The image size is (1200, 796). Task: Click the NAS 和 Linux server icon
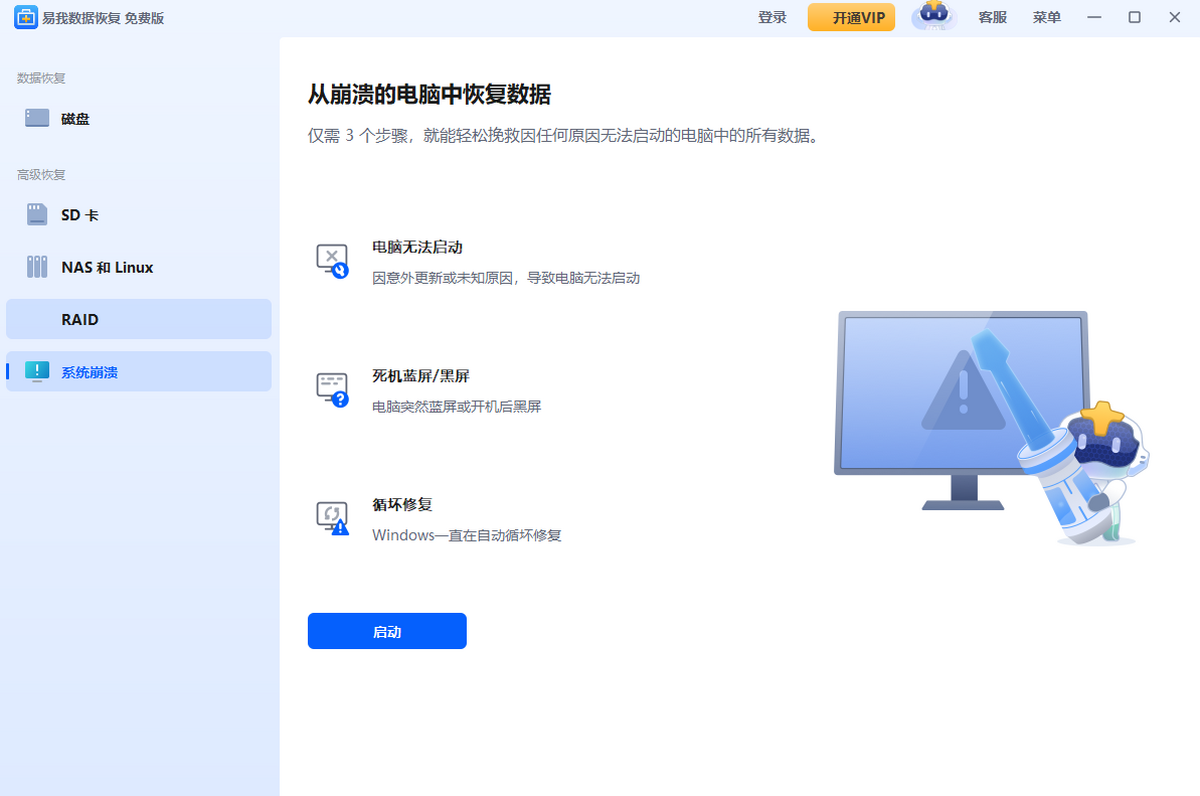click(37, 267)
